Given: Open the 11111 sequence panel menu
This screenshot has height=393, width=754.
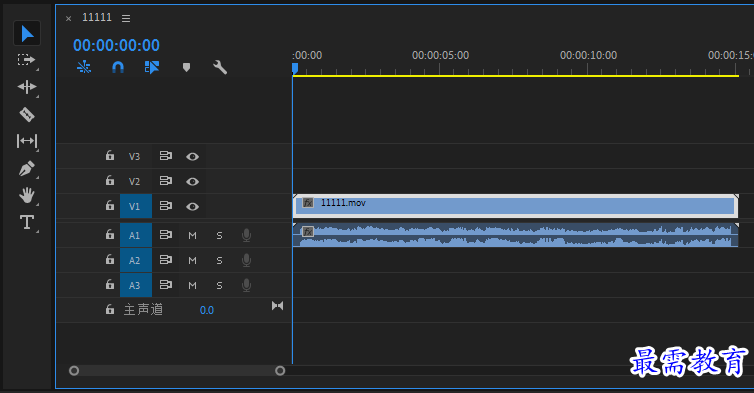Looking at the screenshot, I should [x=126, y=18].
